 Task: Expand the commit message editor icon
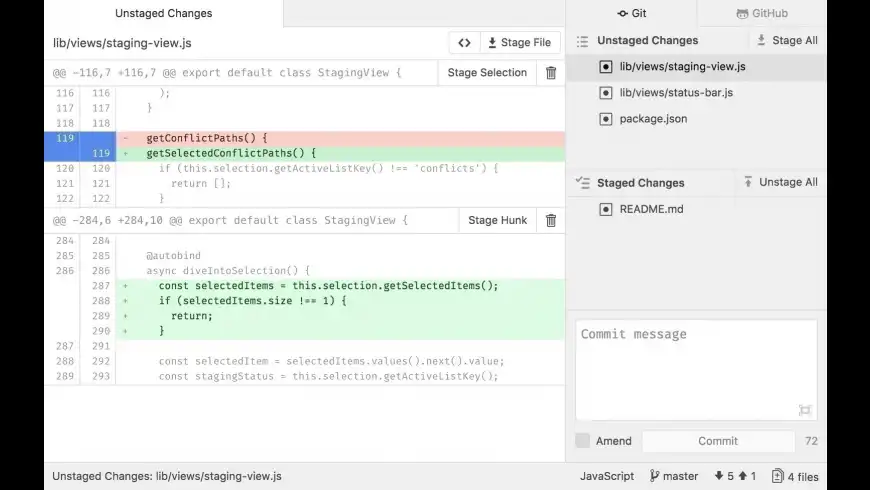805,410
